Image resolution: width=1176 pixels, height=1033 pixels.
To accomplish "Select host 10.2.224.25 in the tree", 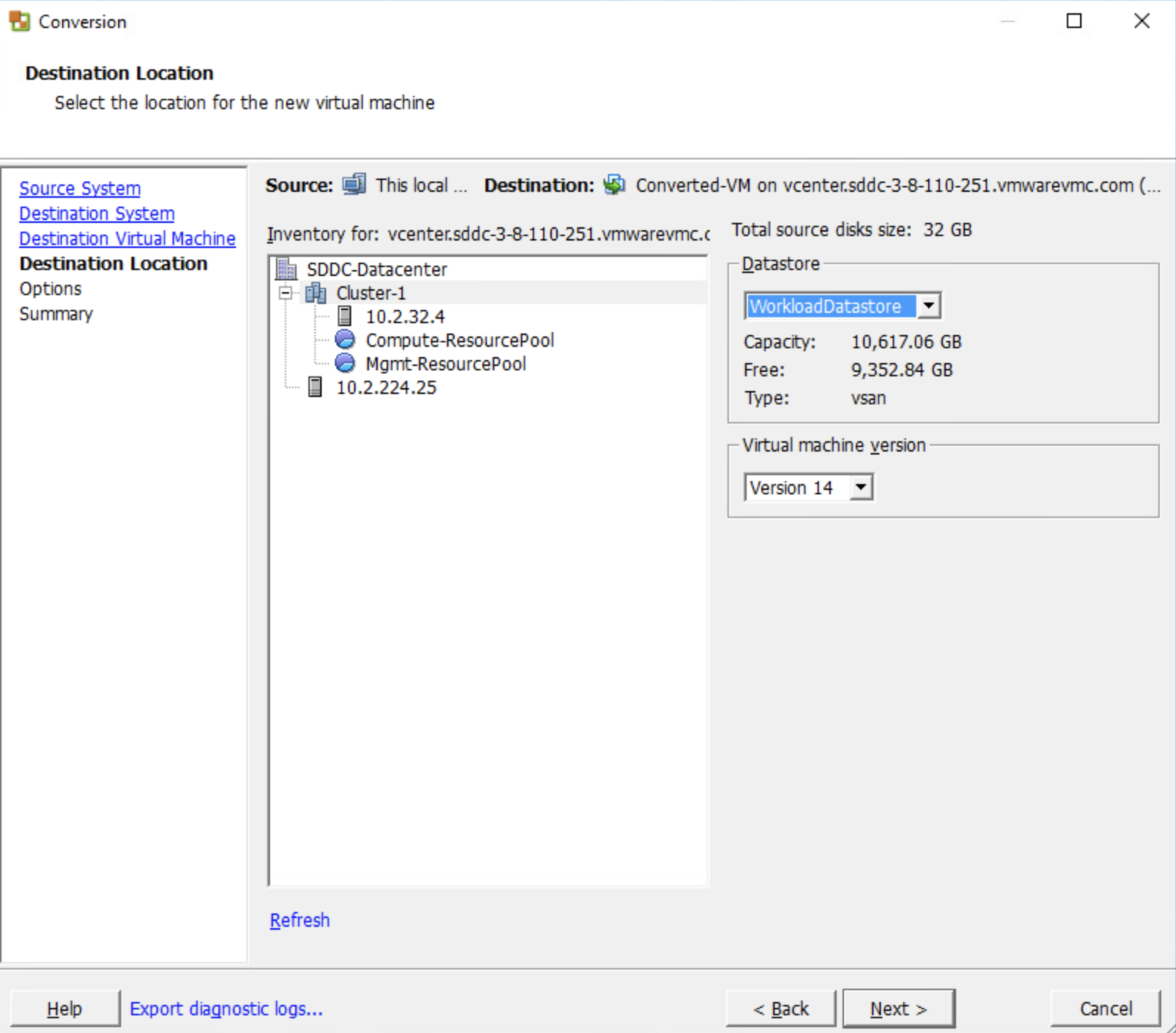I will tap(386, 387).
